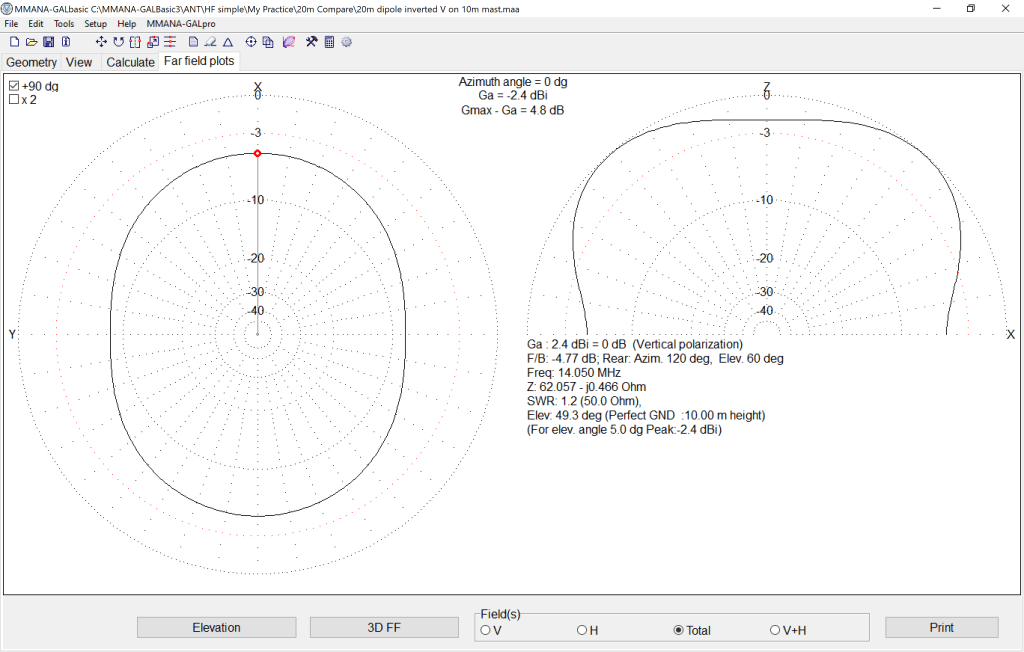This screenshot has height=652, width=1024.
Task: Click the hammer and wrench setup icon
Action: [x=312, y=42]
